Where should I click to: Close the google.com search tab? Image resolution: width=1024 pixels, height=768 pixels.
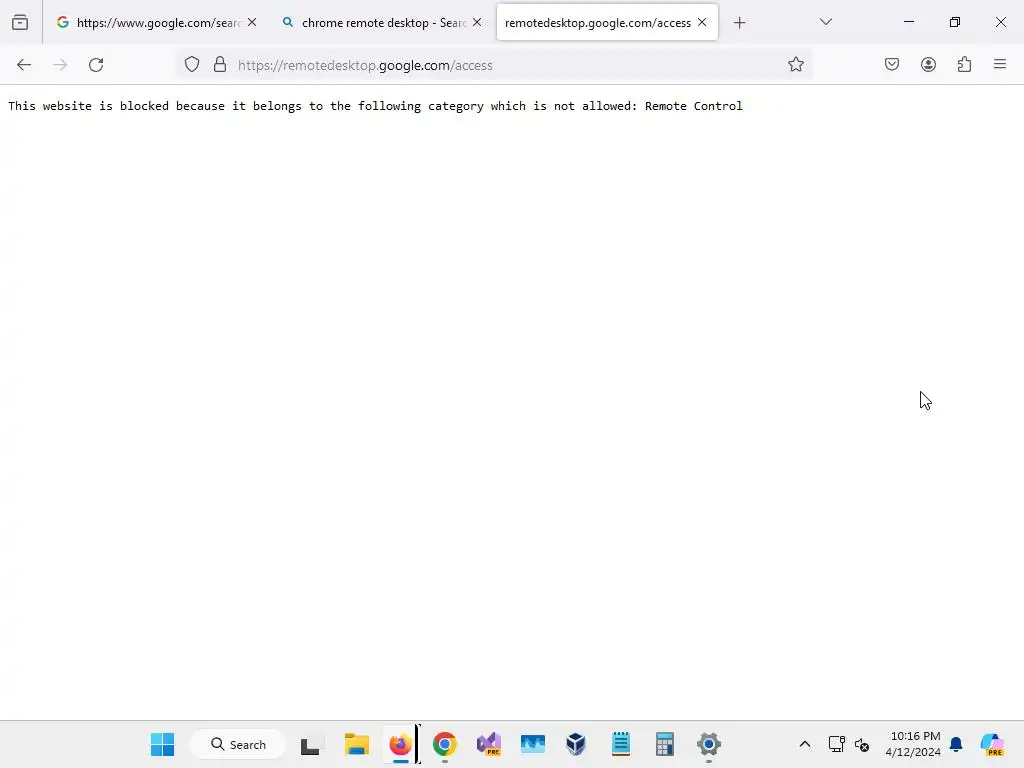click(x=252, y=22)
